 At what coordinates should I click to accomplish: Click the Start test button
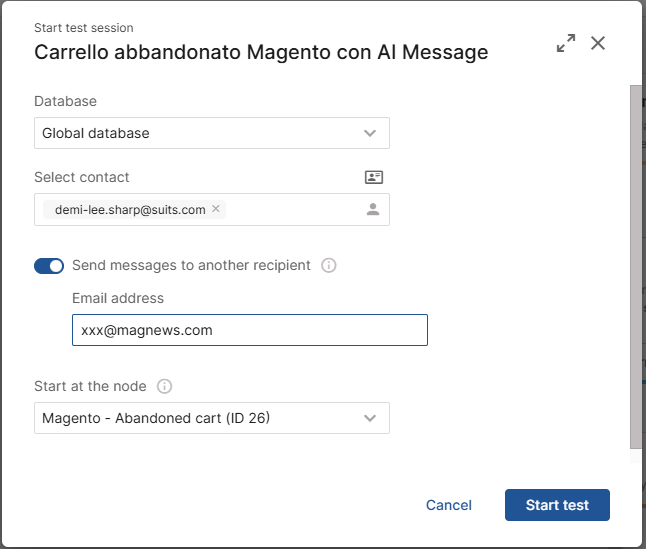557,505
